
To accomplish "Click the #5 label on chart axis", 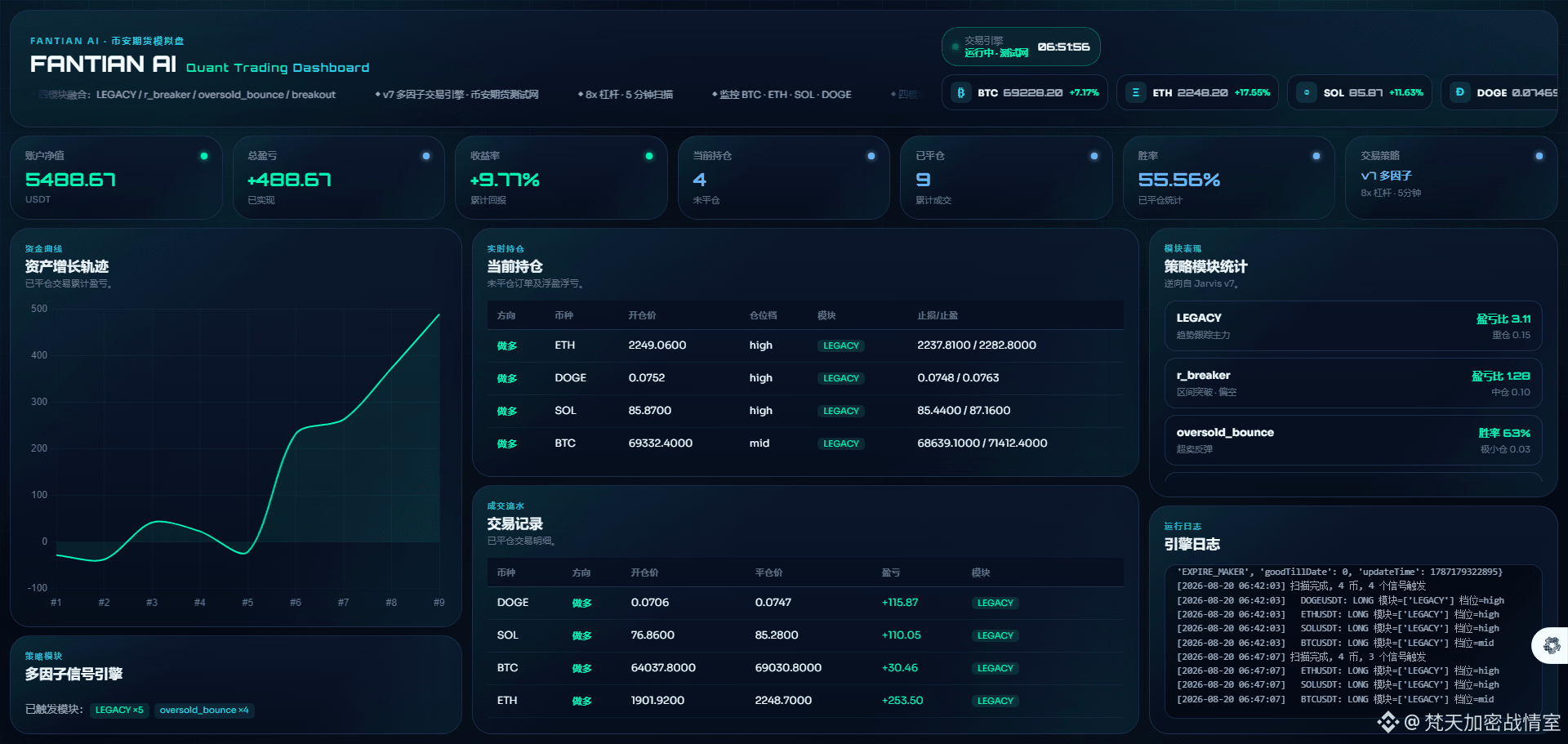I will point(247,603).
